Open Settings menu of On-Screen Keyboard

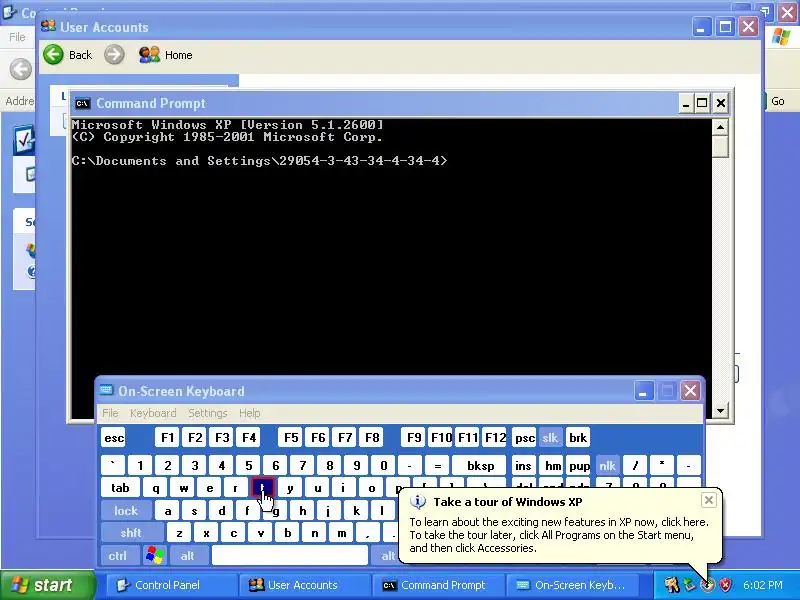pos(208,413)
